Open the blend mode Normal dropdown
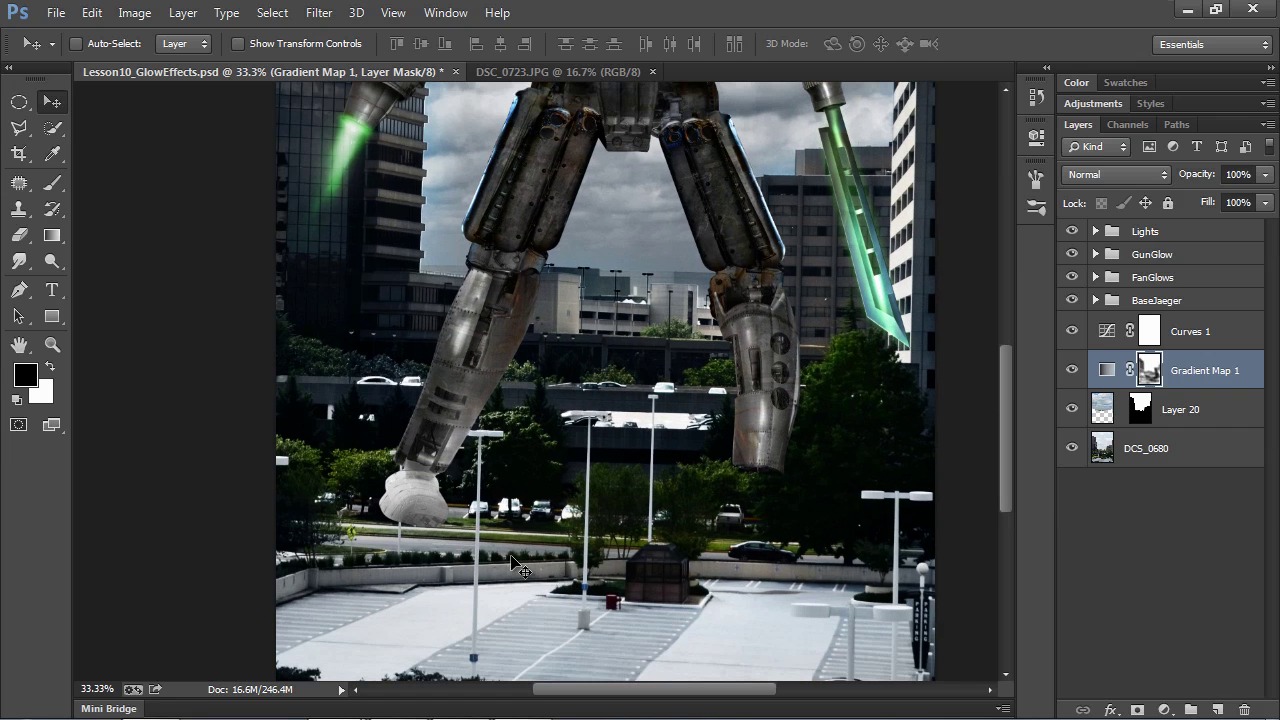The height and width of the screenshot is (720, 1280). pos(1115,175)
